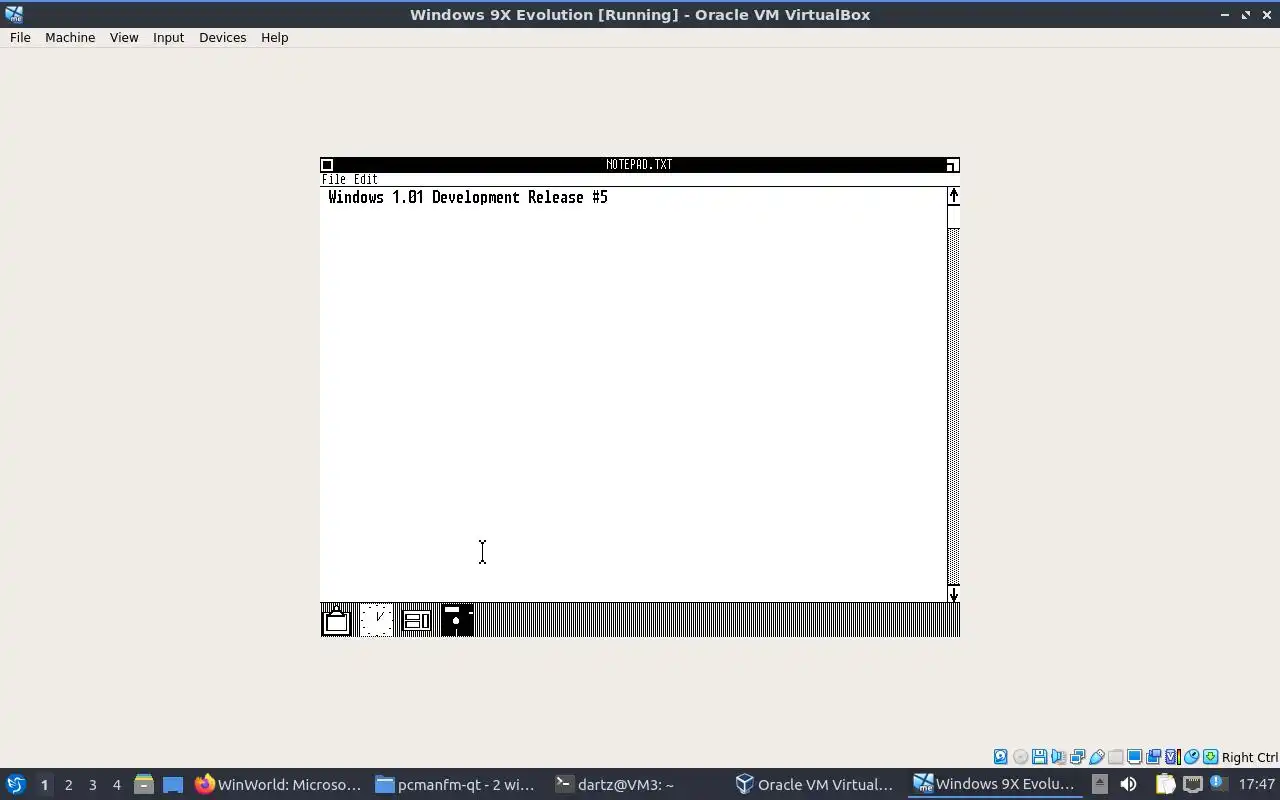Open the minimized Cardfile icon
The image size is (1280, 800).
pyautogui.click(x=417, y=620)
